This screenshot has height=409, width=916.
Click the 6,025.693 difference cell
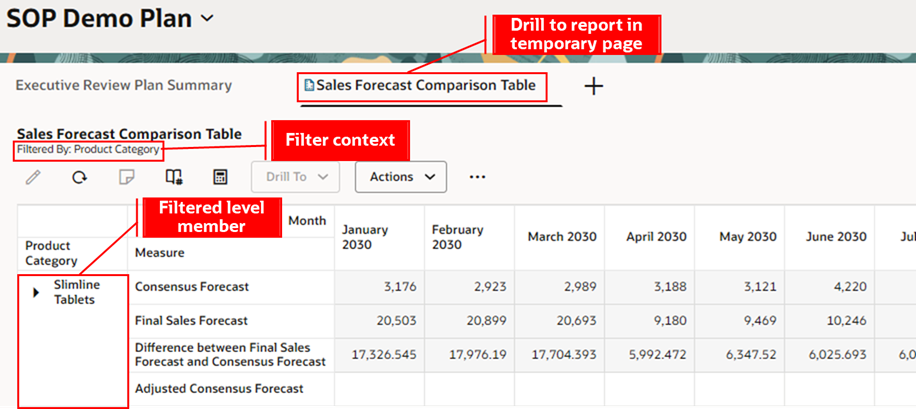pyautogui.click(x=830, y=355)
